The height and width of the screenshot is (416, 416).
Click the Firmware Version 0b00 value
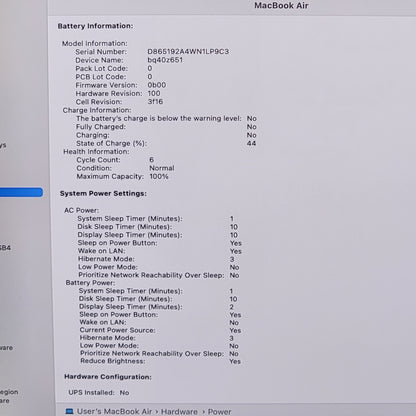pyautogui.click(x=157, y=85)
